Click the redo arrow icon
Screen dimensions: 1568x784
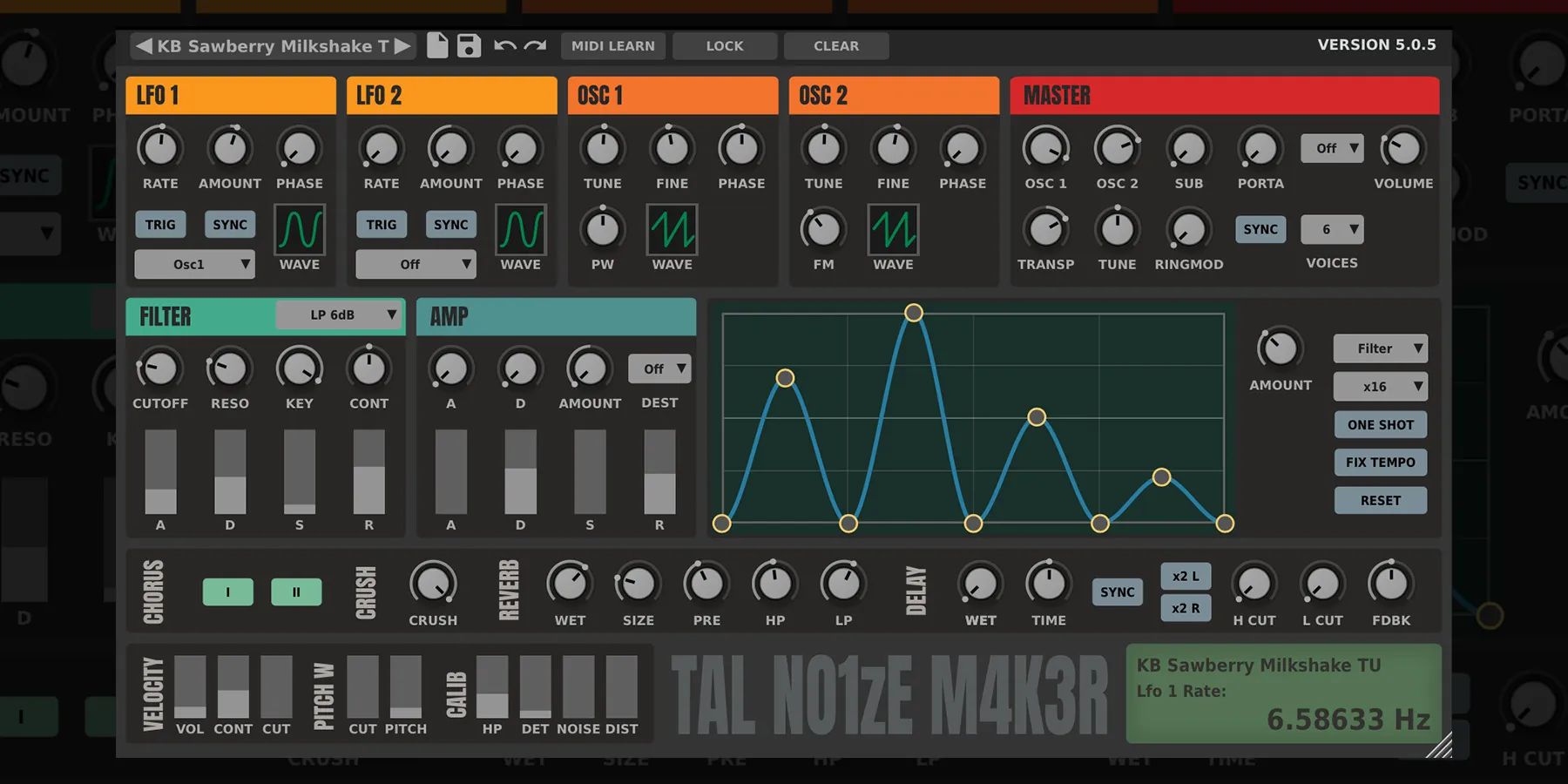[x=536, y=45]
